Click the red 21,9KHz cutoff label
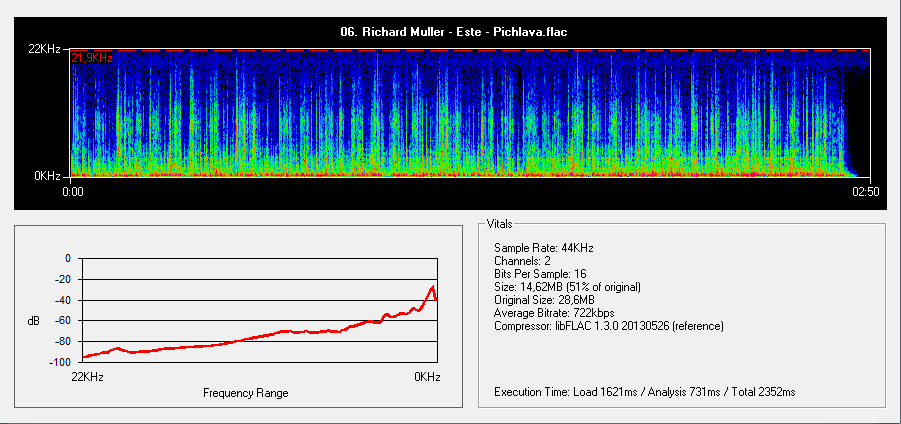This screenshot has width=901, height=424. coord(91,58)
